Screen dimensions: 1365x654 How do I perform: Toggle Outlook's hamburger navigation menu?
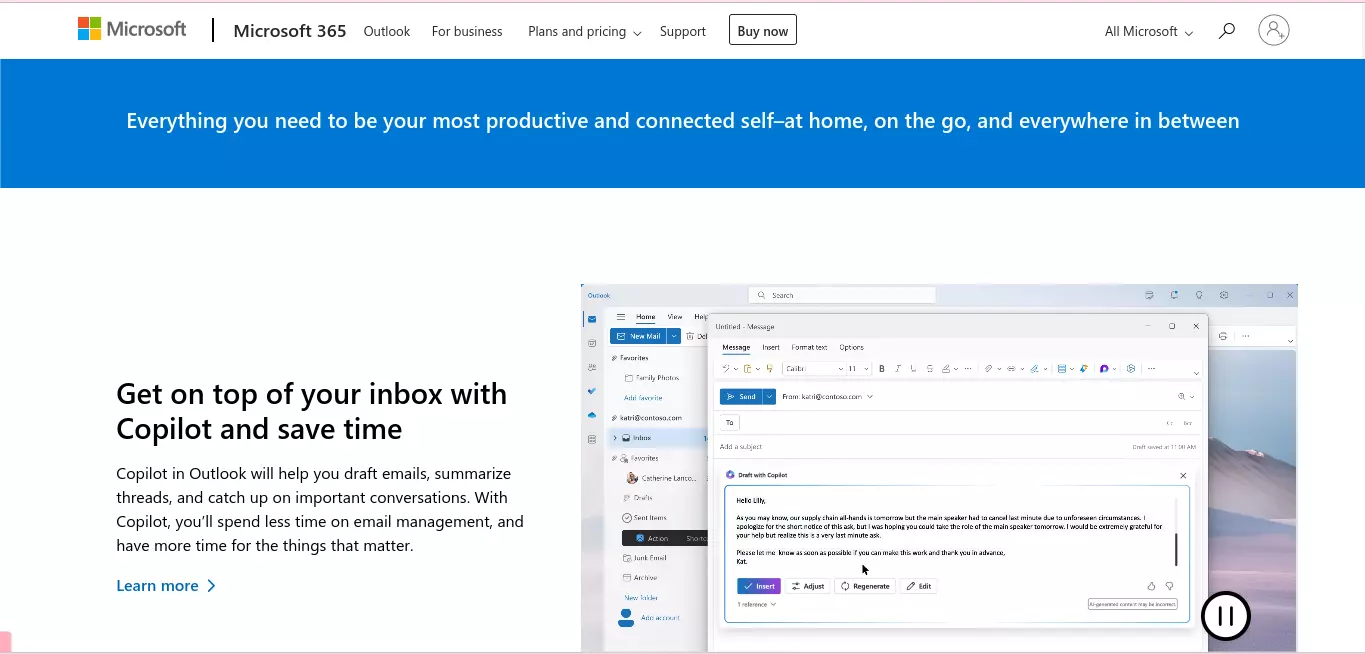click(621, 317)
